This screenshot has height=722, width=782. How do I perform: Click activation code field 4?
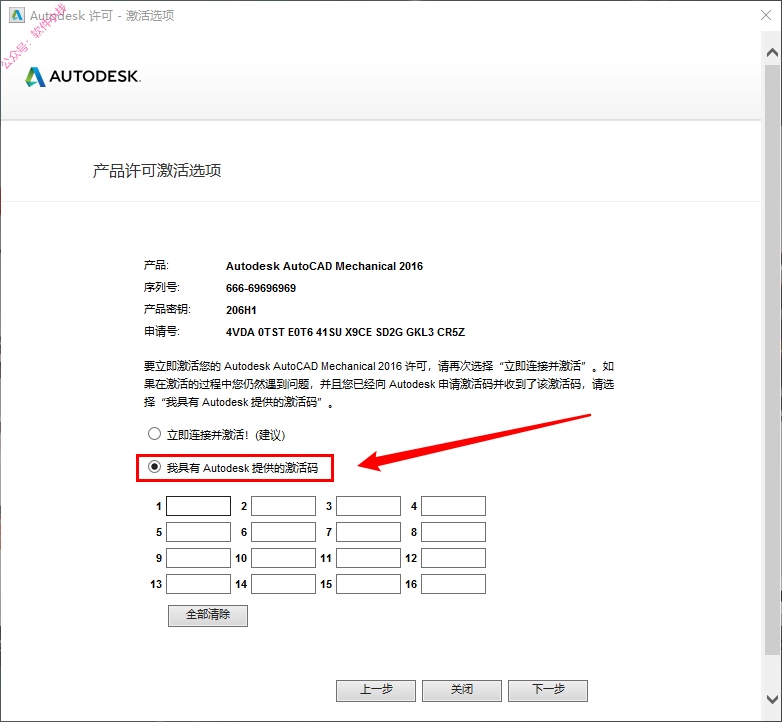(453, 506)
